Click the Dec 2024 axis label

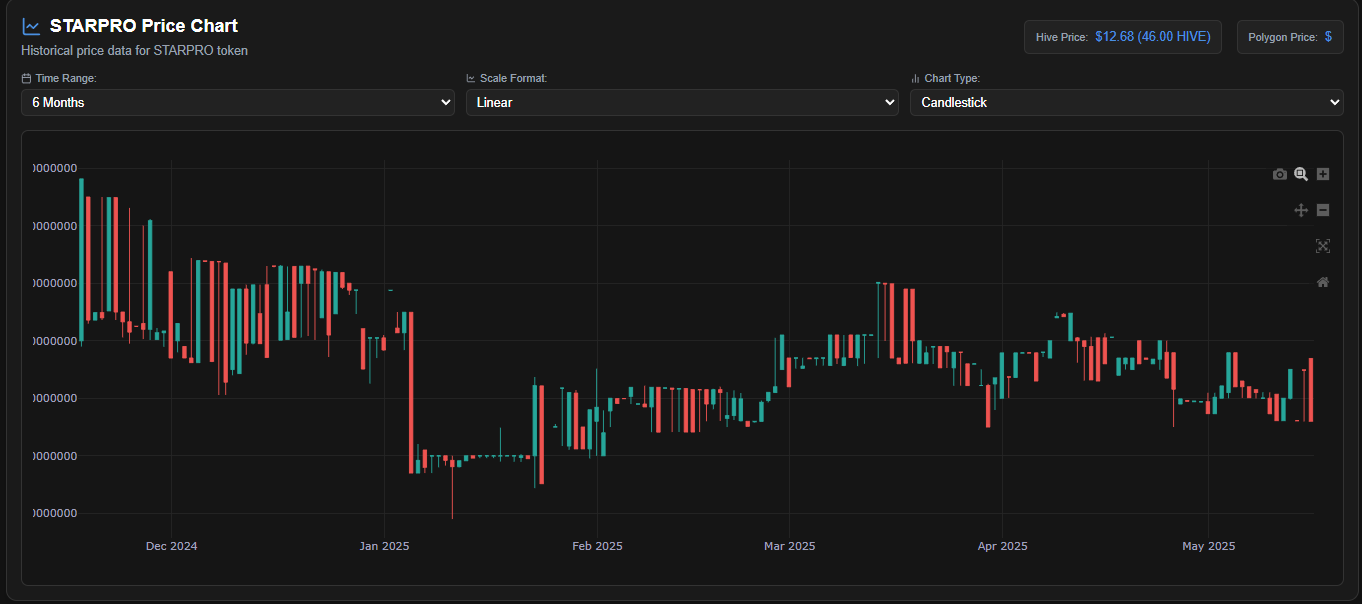[x=171, y=546]
